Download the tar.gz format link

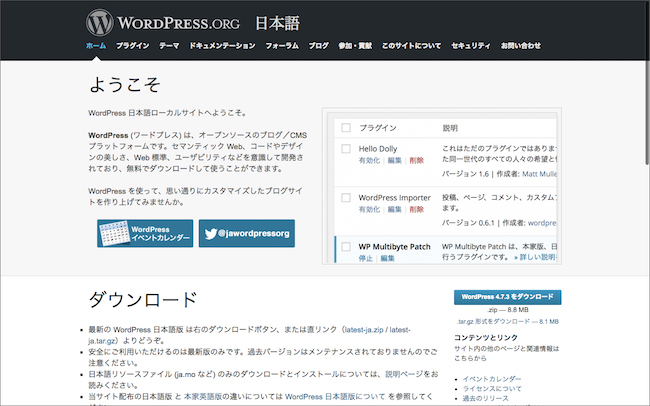coord(508,321)
